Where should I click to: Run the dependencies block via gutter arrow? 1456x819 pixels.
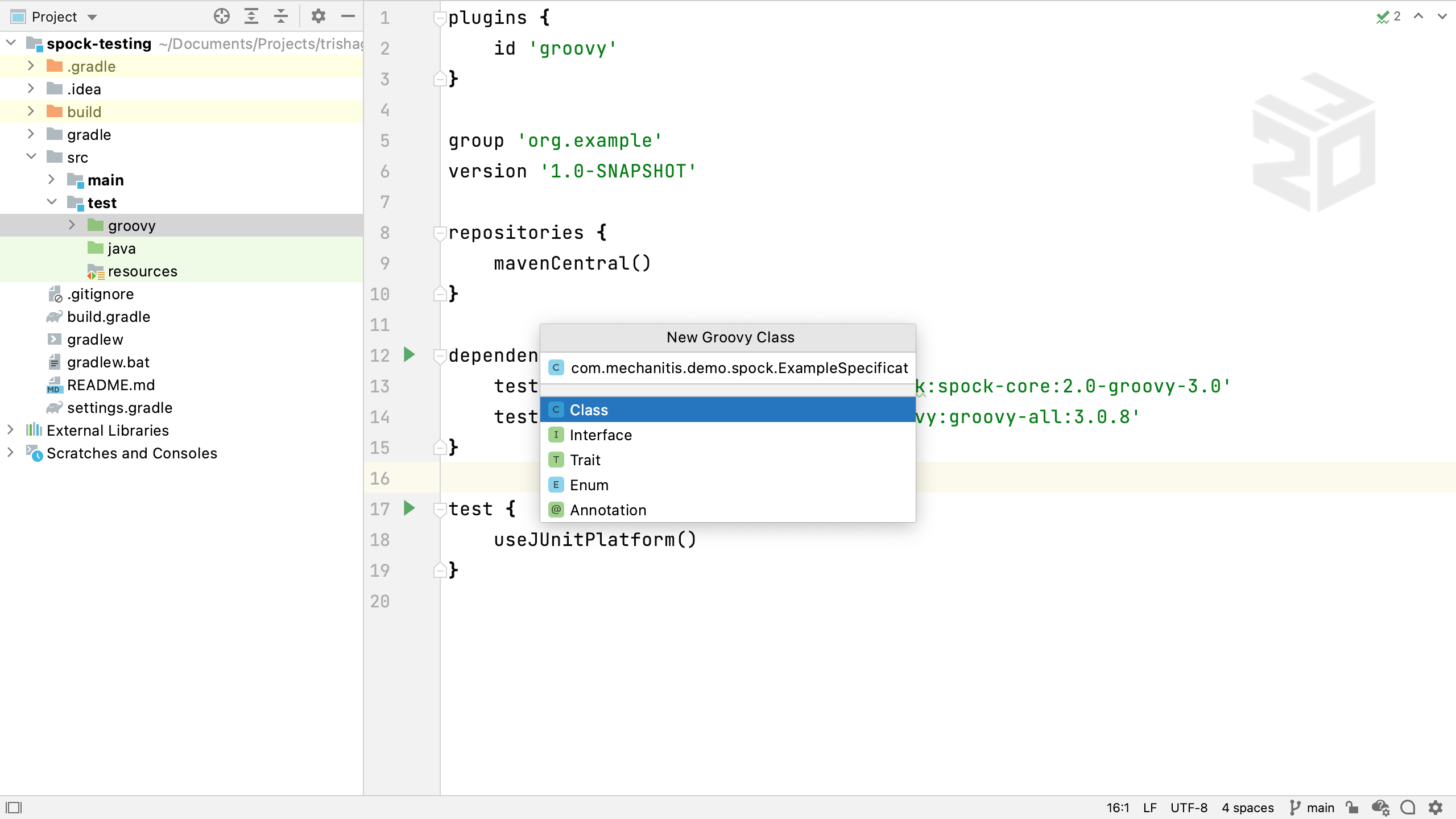point(409,355)
